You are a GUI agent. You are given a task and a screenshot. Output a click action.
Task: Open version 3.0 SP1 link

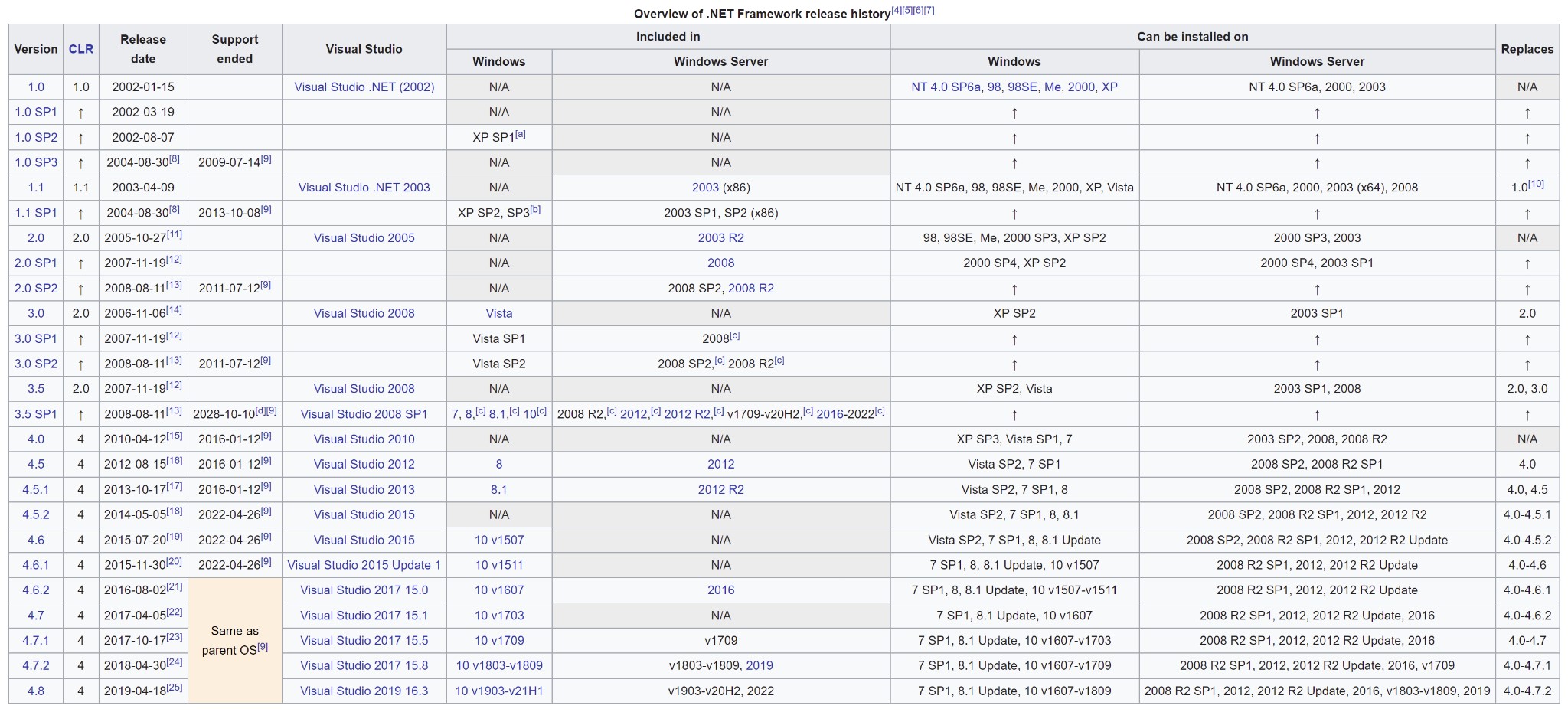[36, 338]
